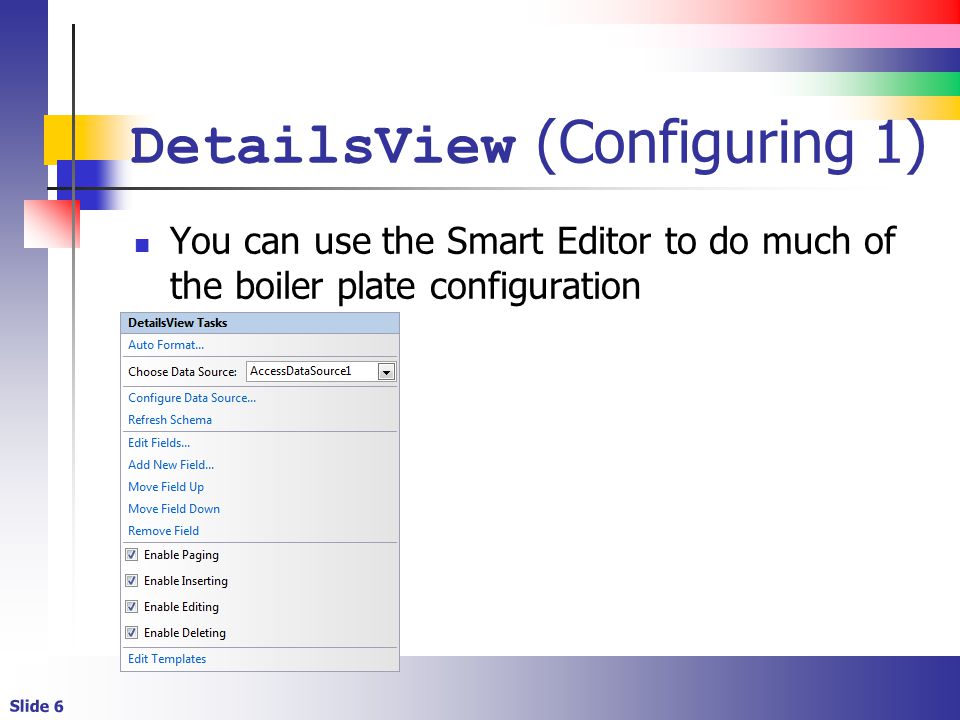Toggle the Enable Inserting checkbox
The image size is (960, 720).
132,580
